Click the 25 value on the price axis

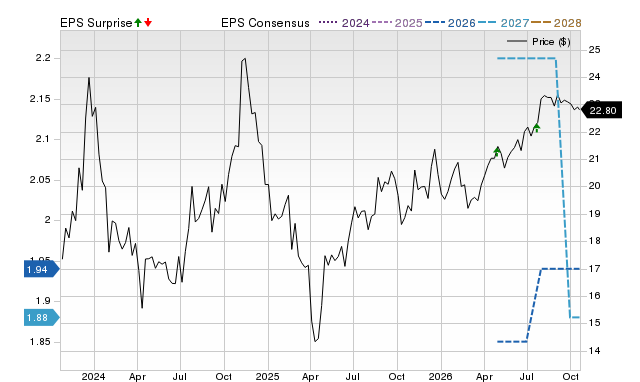point(594,50)
